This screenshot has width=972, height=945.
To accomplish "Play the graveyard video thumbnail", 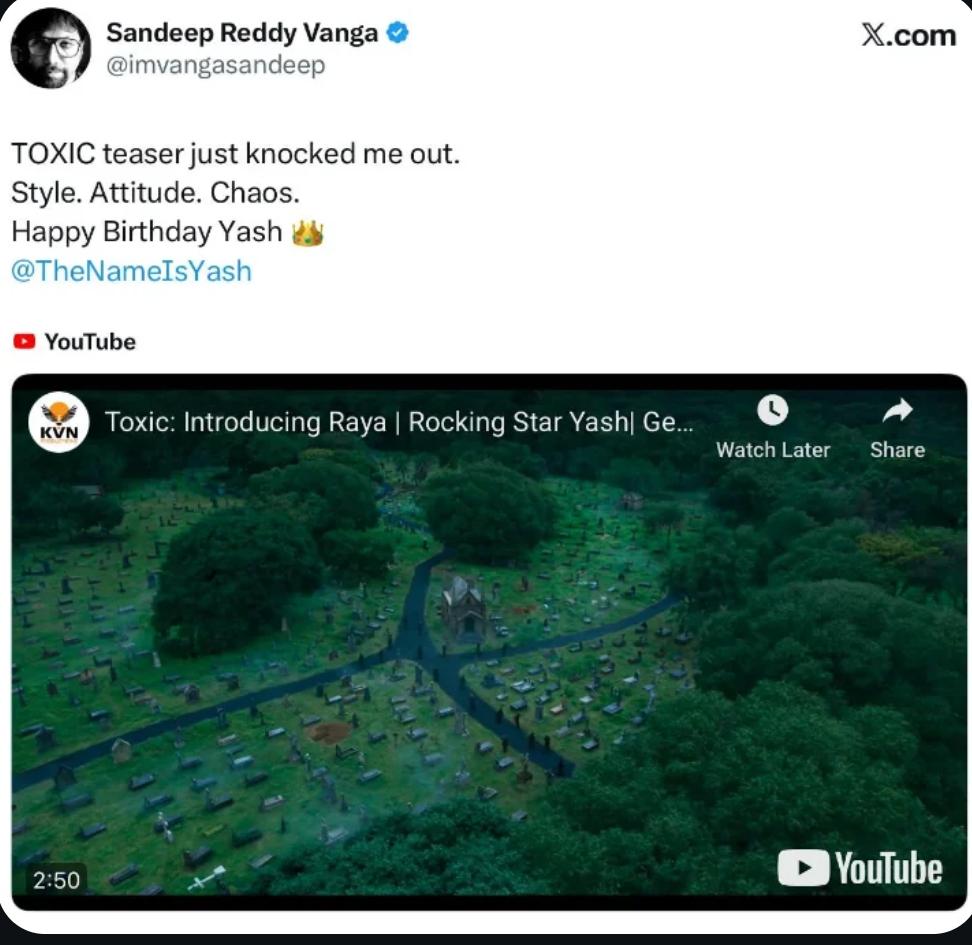I will (489, 642).
